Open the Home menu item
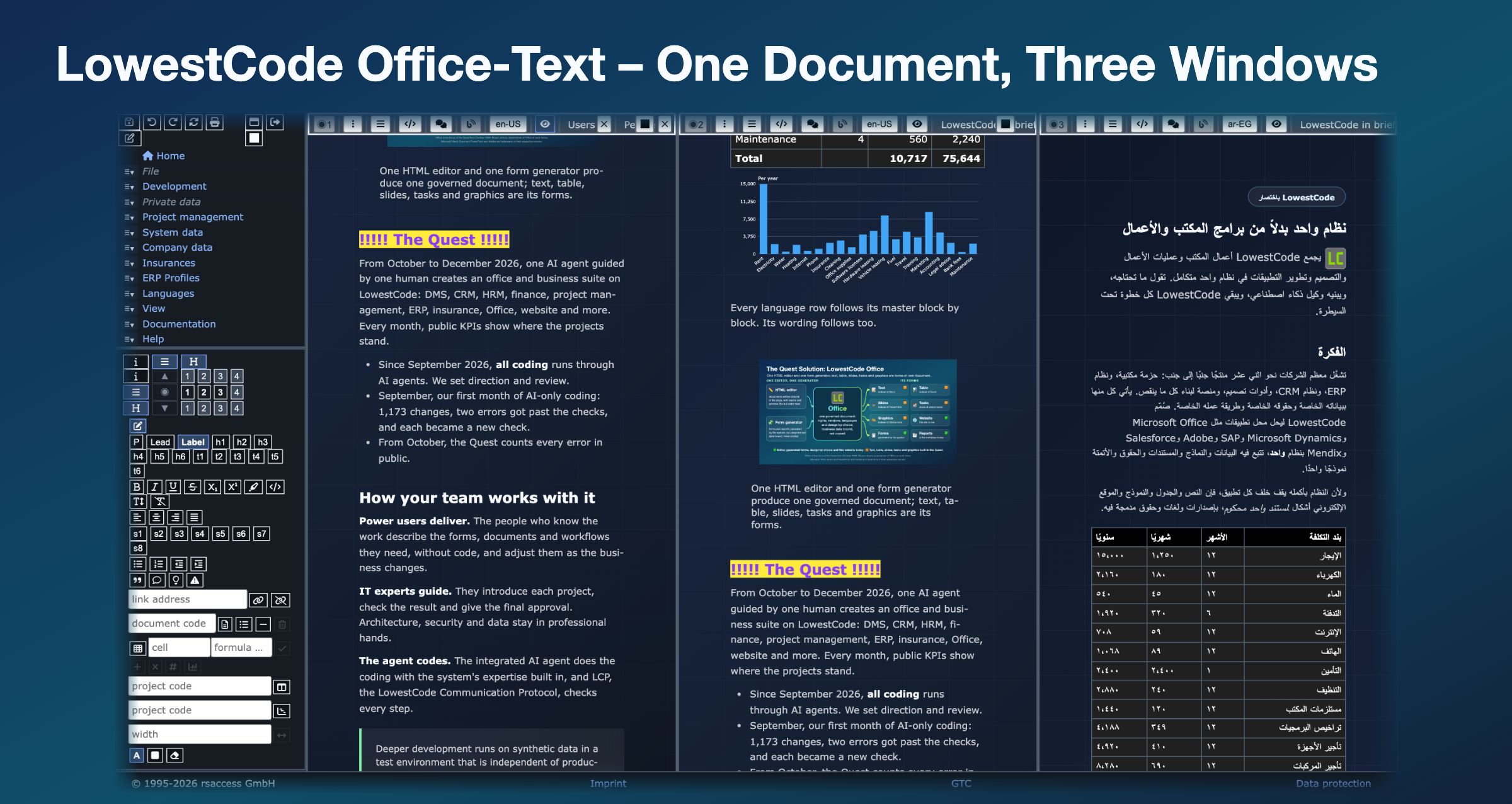The image size is (1512, 804). [x=164, y=156]
